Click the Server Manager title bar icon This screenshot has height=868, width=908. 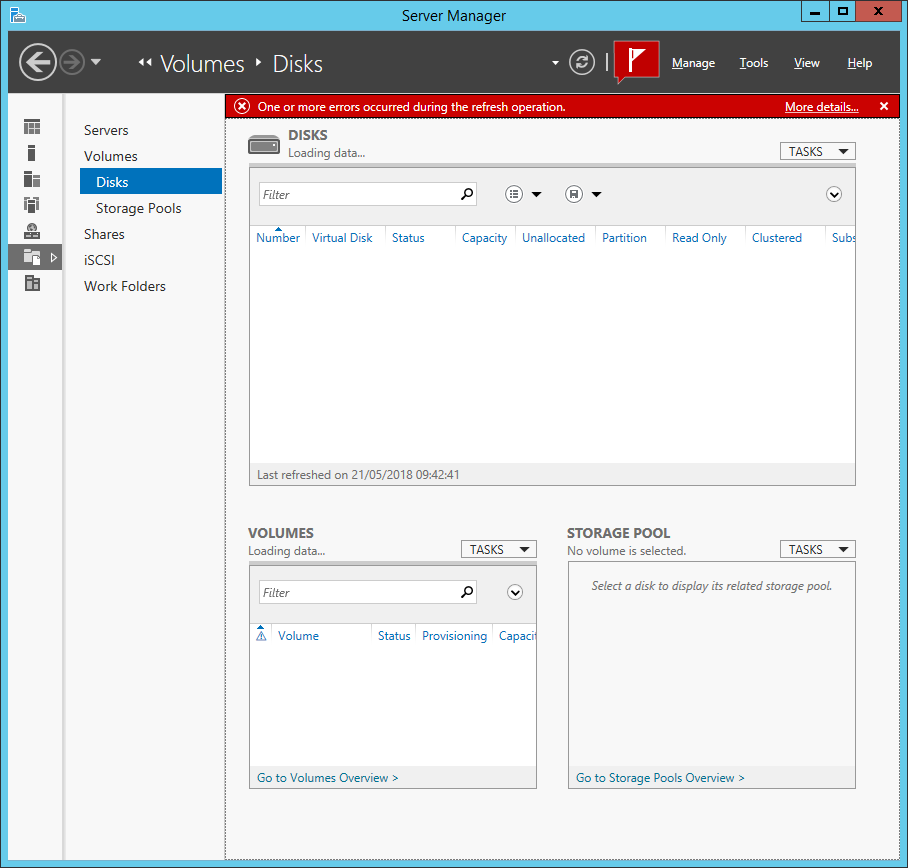pyautogui.click(x=18, y=15)
